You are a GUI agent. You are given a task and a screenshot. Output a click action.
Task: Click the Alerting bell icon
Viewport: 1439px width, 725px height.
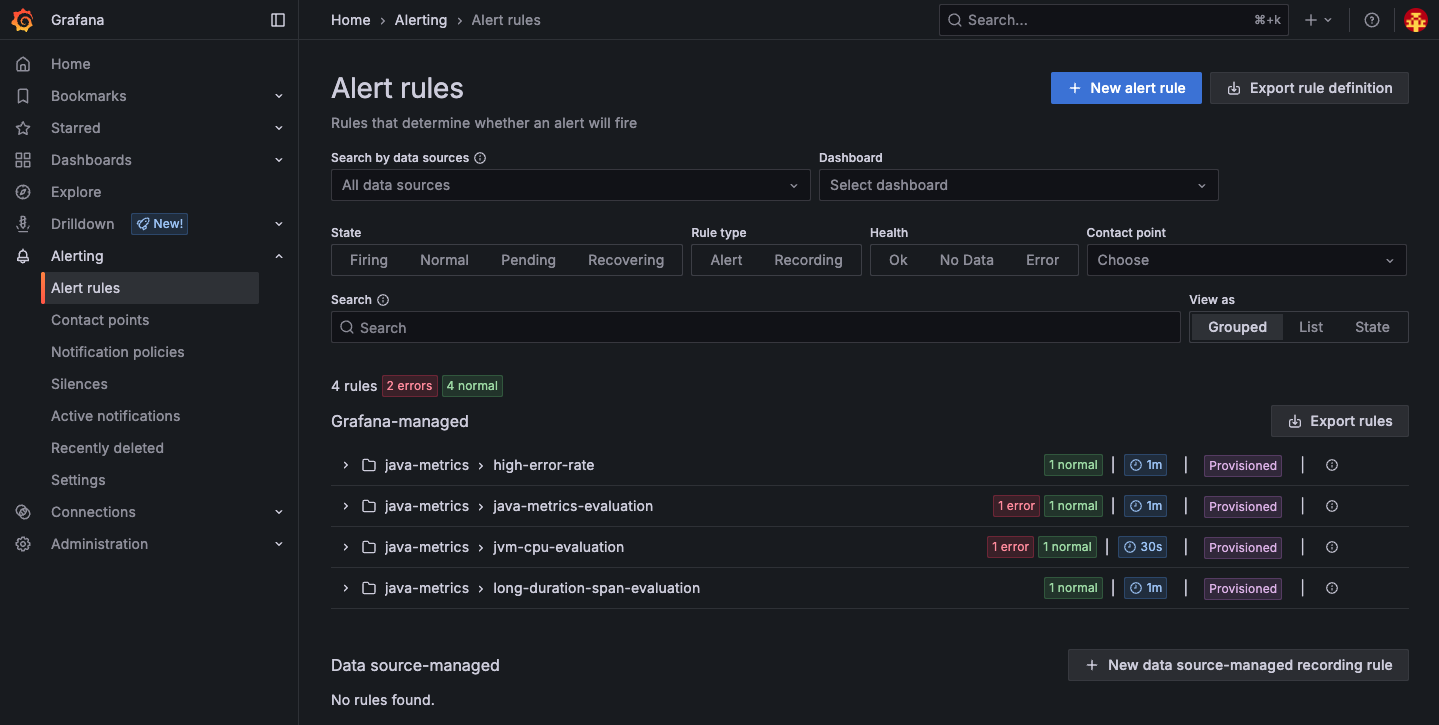(x=23, y=256)
